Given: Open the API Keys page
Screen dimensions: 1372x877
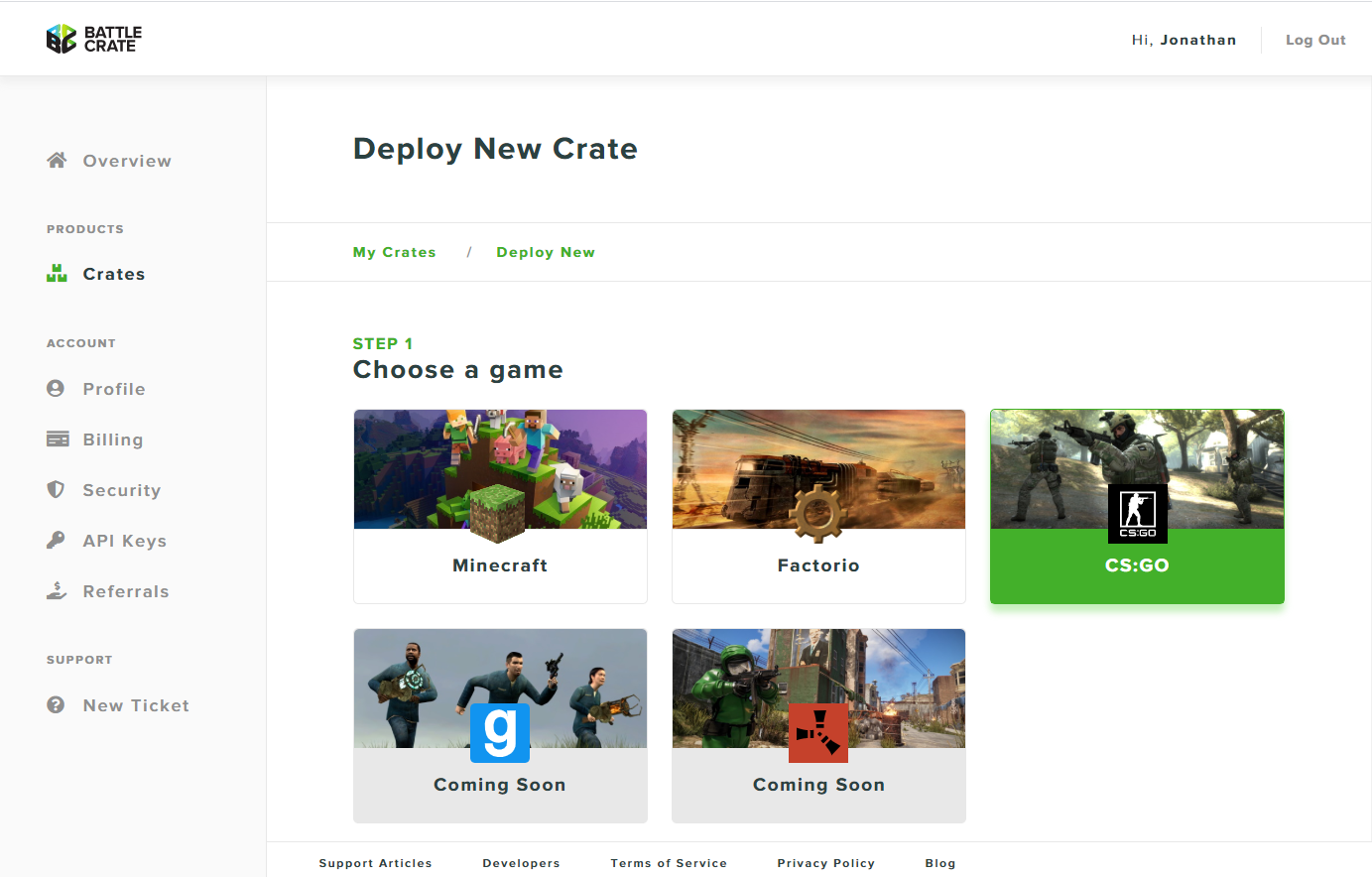Looking at the screenshot, I should click(x=125, y=541).
